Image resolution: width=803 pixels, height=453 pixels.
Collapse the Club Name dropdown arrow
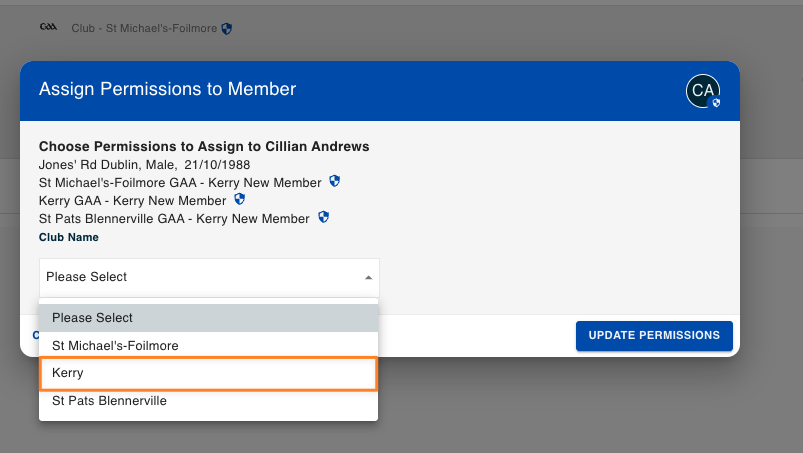[x=368, y=277]
